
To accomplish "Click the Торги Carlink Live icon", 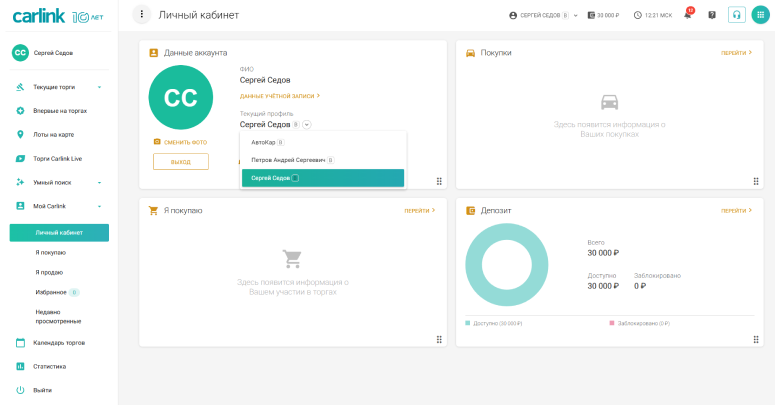I will click(x=20, y=158).
